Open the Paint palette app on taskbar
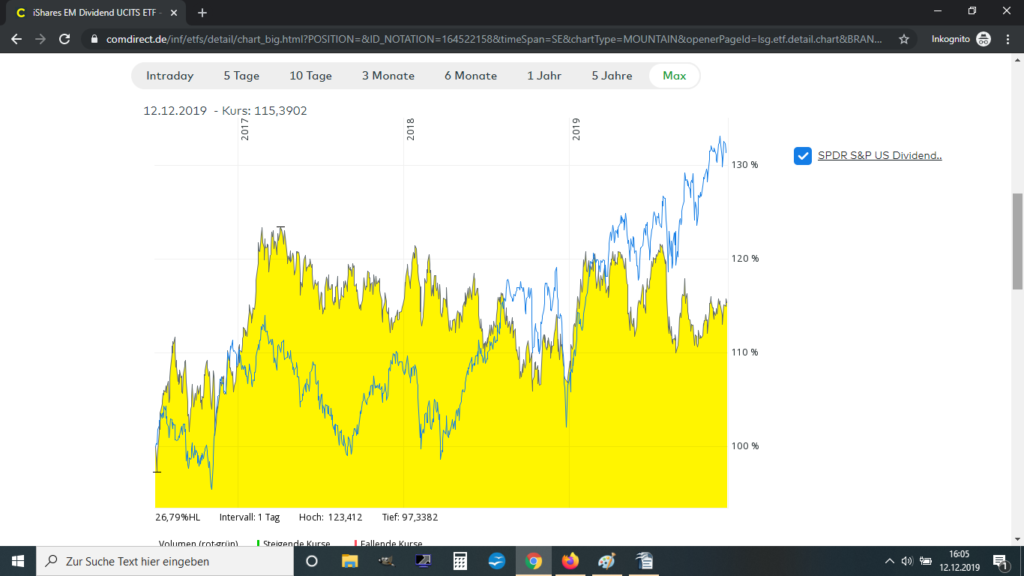The height and width of the screenshot is (576, 1024). tap(607, 561)
